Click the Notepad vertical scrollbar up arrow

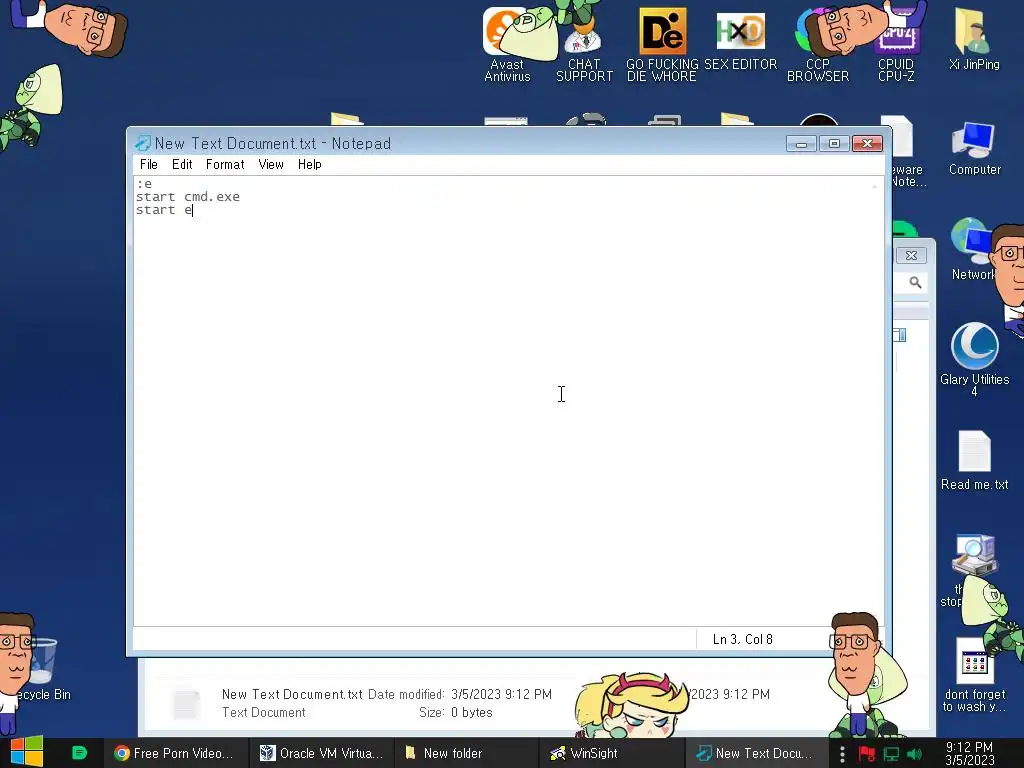tap(874, 186)
